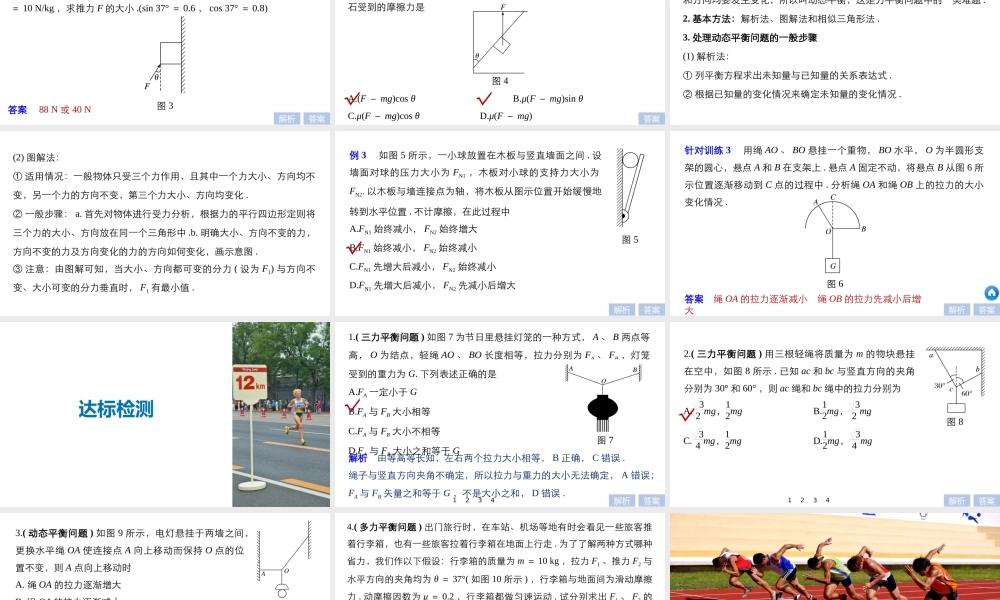Select 例3 option D 先增大后减小 先减小后增大

432,285
